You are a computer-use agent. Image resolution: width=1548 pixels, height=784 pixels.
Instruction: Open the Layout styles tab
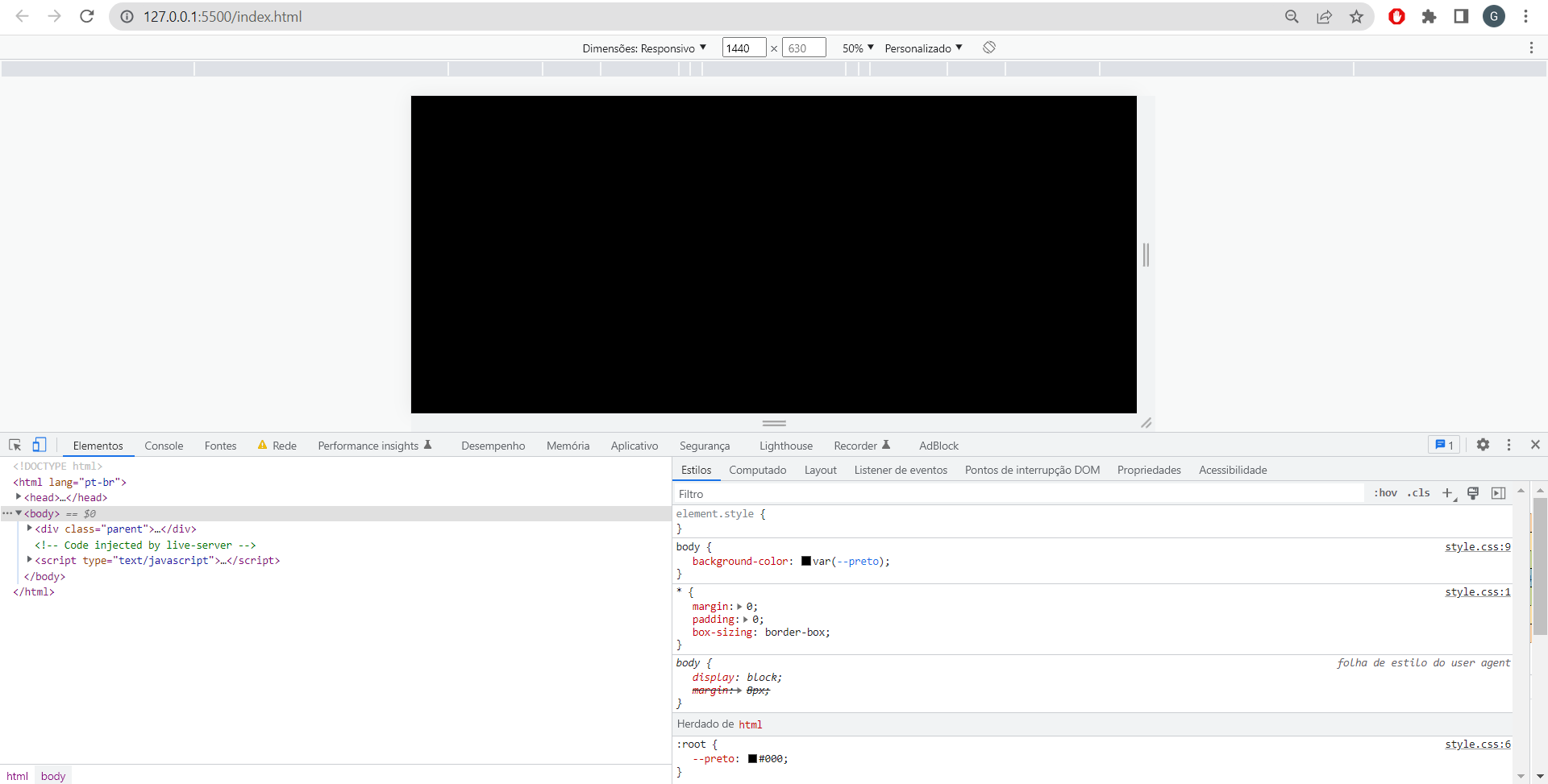820,470
